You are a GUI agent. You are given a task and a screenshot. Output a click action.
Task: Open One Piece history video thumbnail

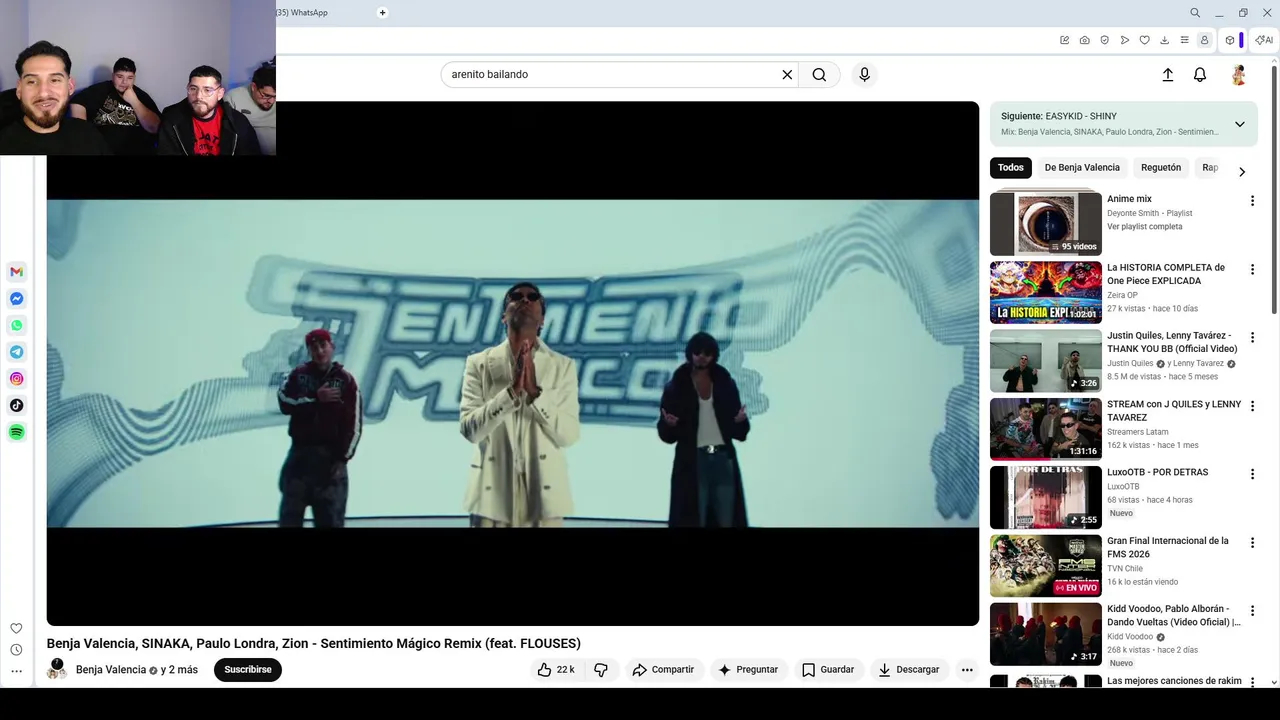(1045, 292)
